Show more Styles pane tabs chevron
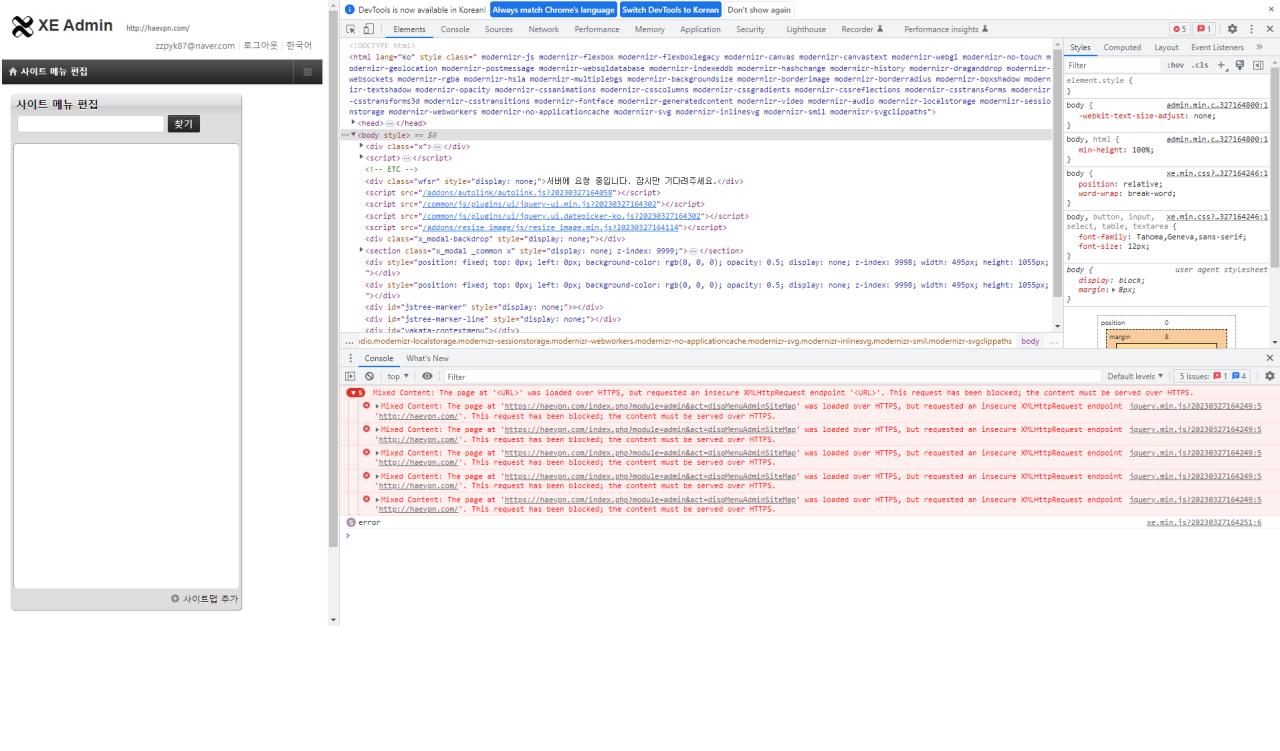 click(1259, 47)
